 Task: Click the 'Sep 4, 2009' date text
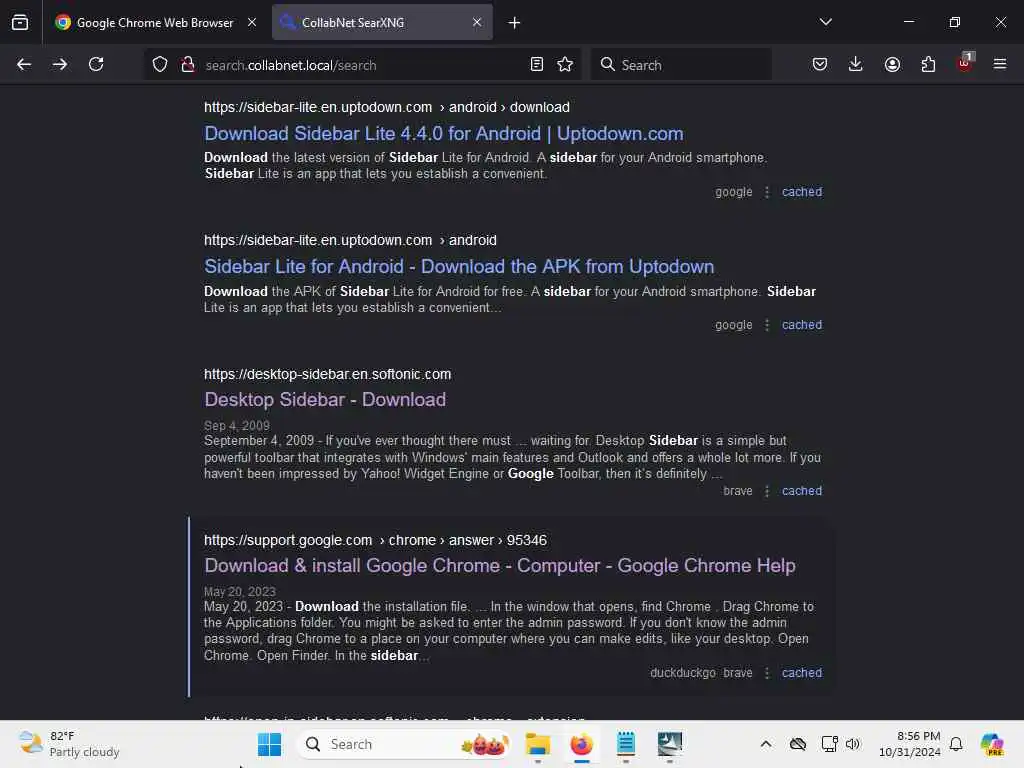pos(236,426)
